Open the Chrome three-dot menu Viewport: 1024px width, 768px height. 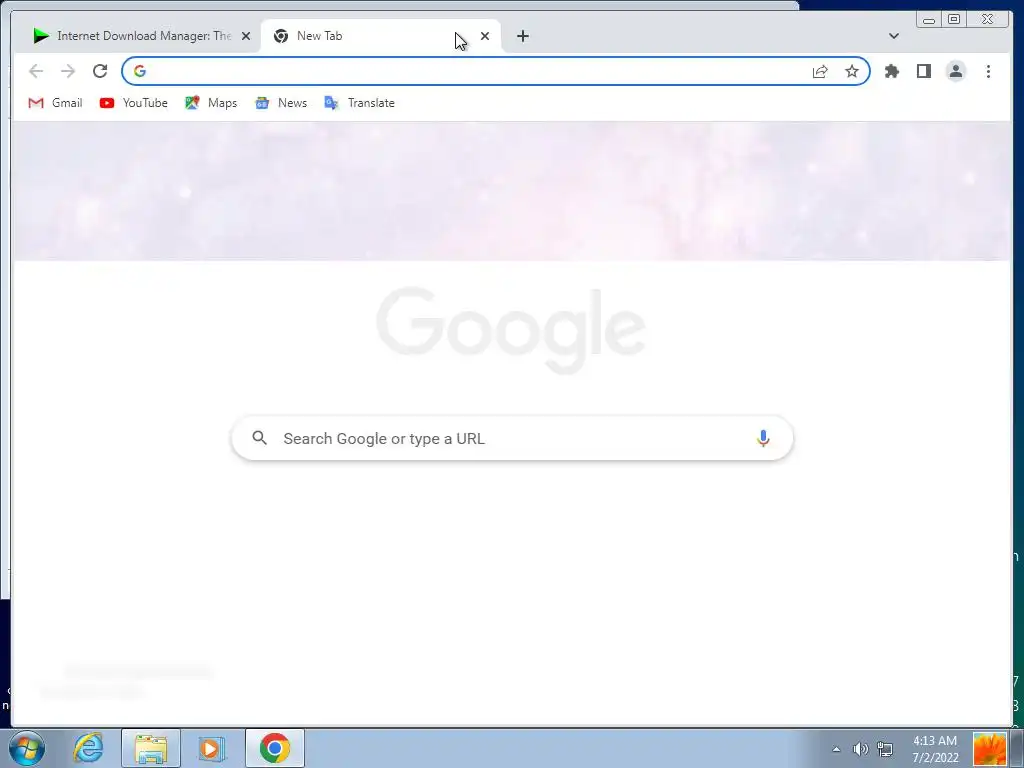(988, 71)
